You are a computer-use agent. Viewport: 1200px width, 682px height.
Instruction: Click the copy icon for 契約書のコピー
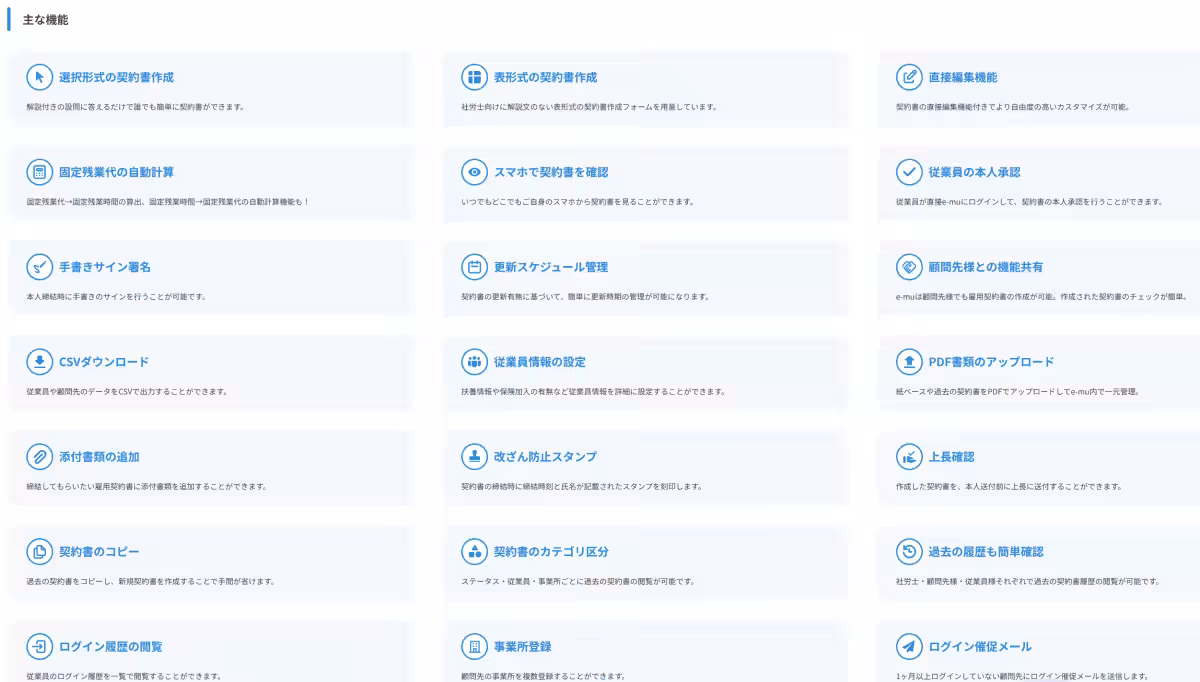coord(40,552)
